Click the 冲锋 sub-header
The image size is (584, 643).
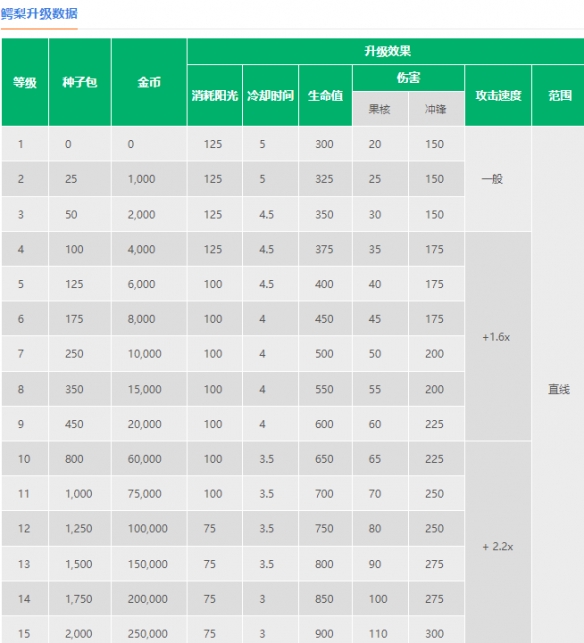pyautogui.click(x=436, y=109)
